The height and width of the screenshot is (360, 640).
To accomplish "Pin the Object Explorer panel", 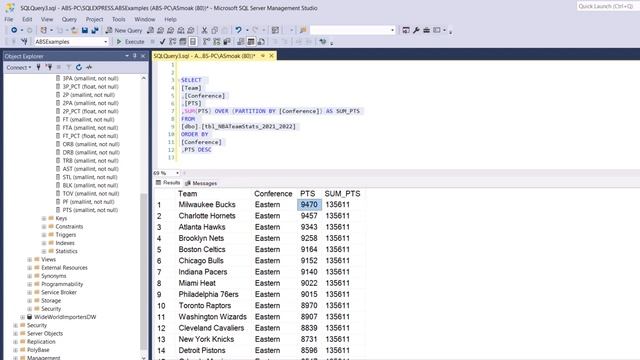I will [135, 56].
